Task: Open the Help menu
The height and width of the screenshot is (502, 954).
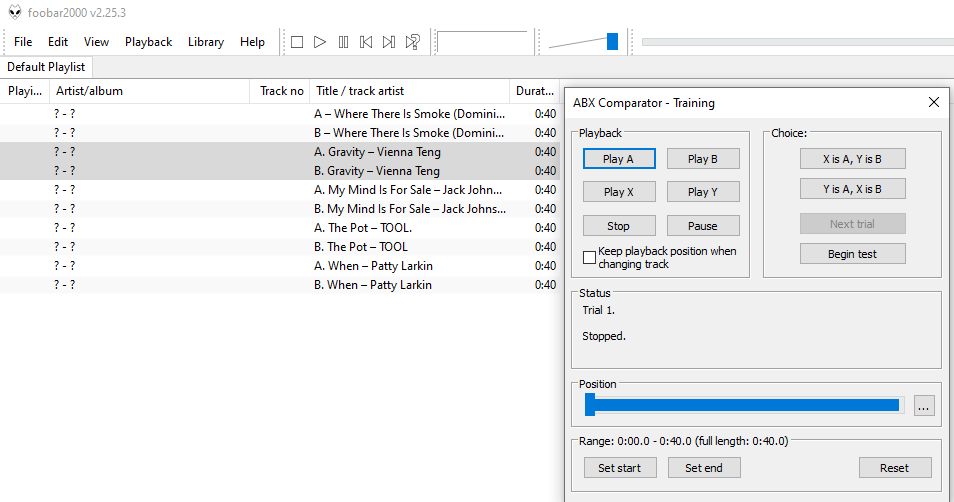Action: (252, 42)
